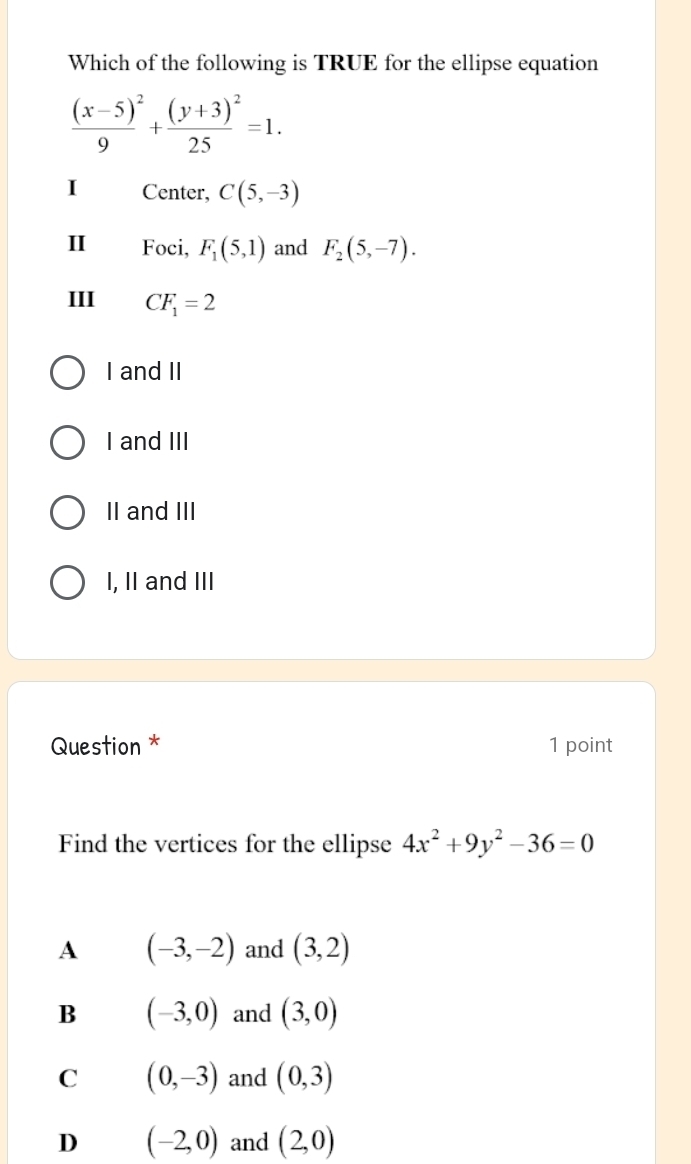691x1164 pixels.
Task: Click the equation 4x²+9y²-36=0
Action: tap(500, 843)
